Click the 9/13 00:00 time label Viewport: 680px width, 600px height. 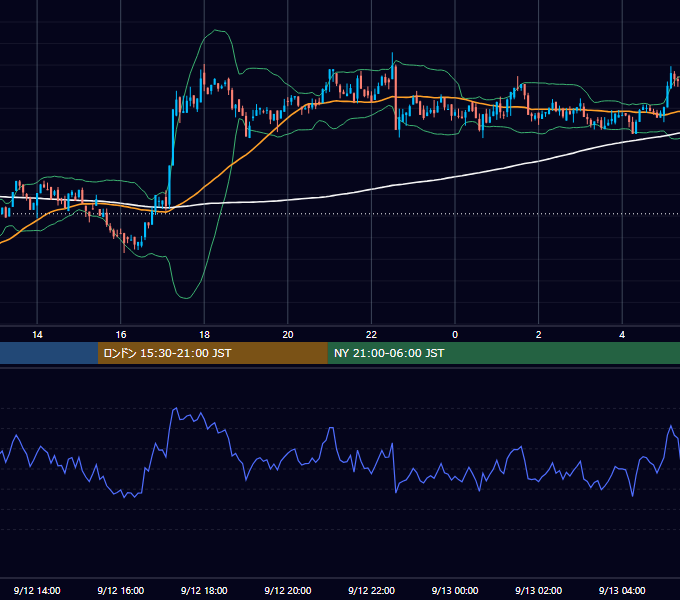(x=455, y=590)
